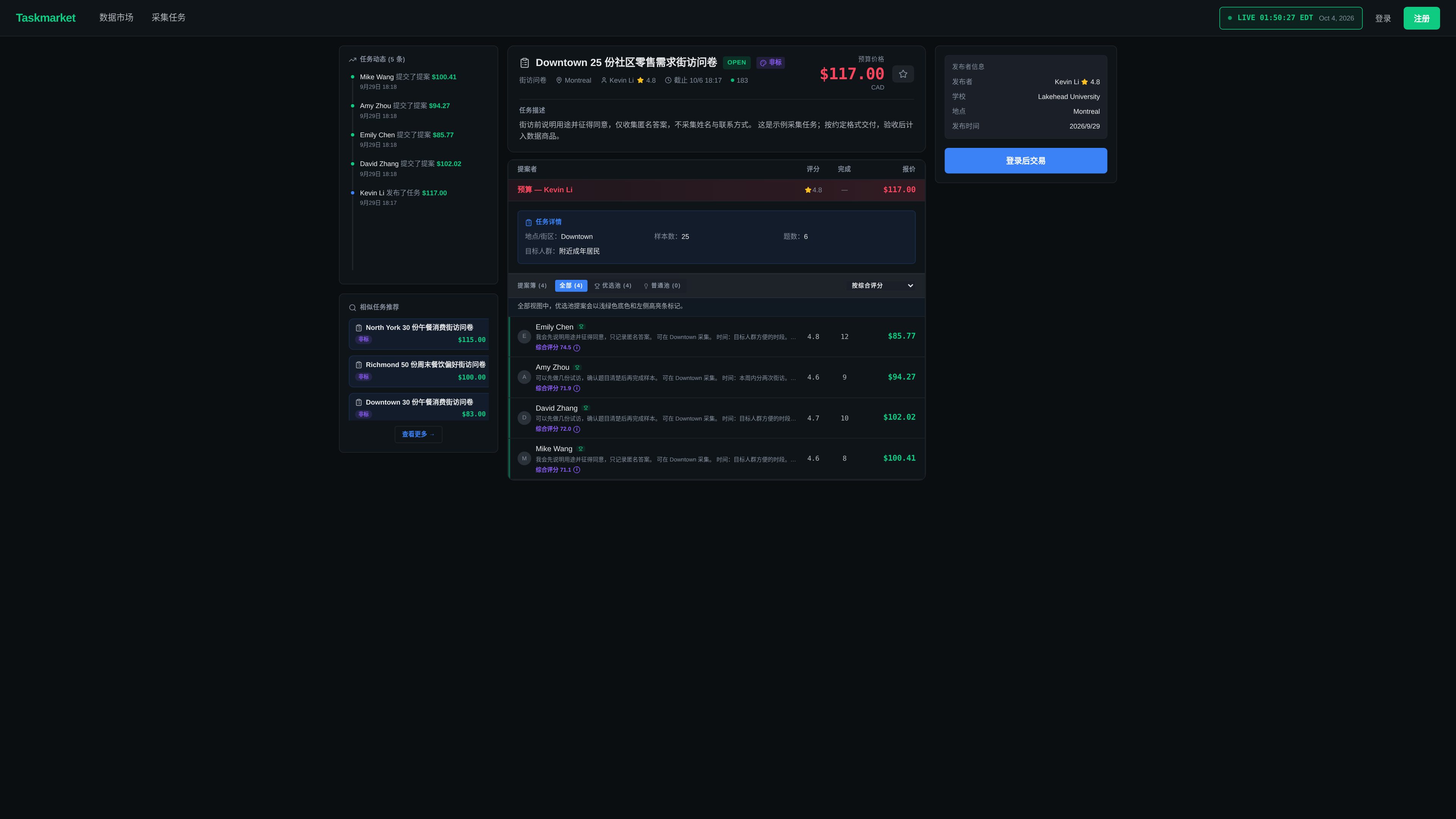Click 查看更多 link in similar tasks
The height and width of the screenshot is (819, 1456).
point(418,434)
